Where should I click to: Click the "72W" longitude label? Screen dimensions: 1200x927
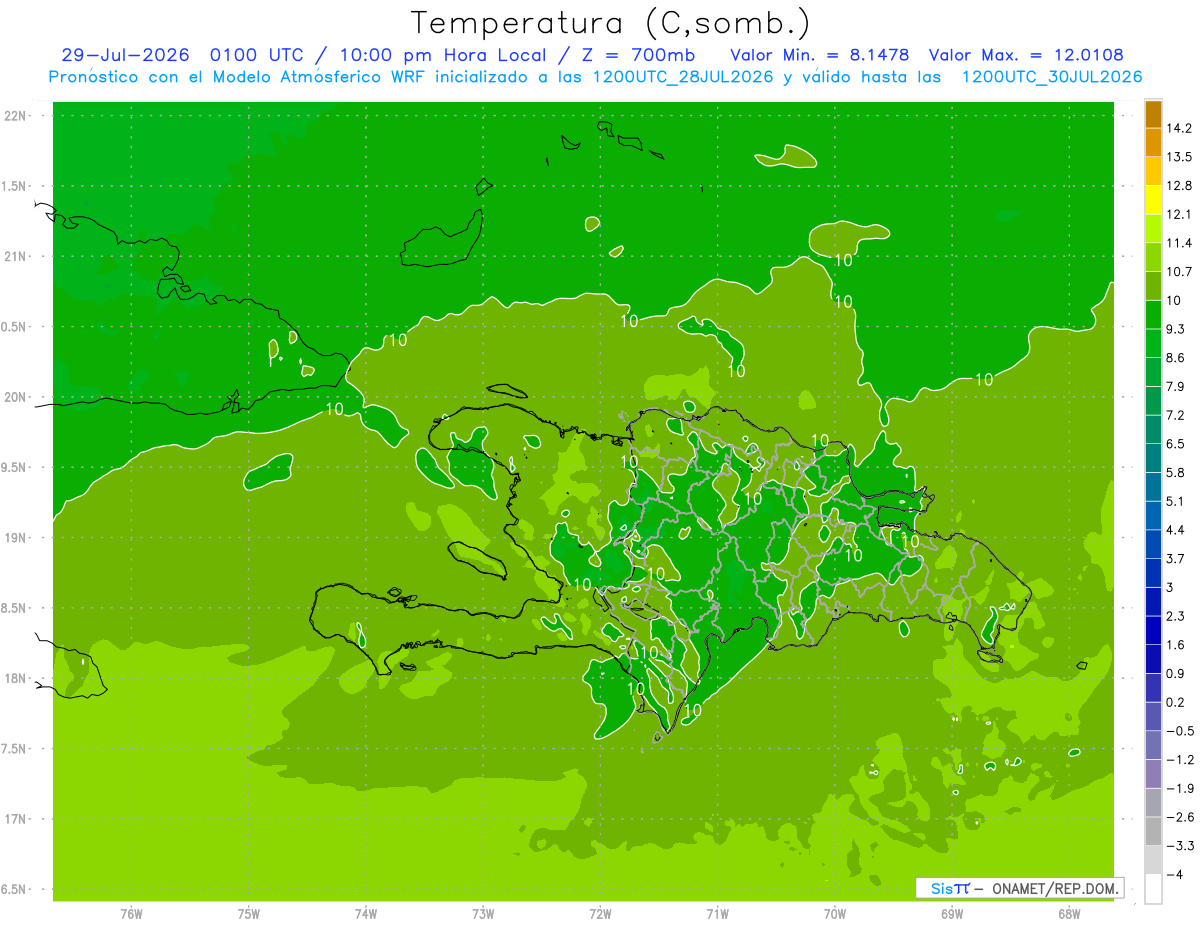[600, 913]
